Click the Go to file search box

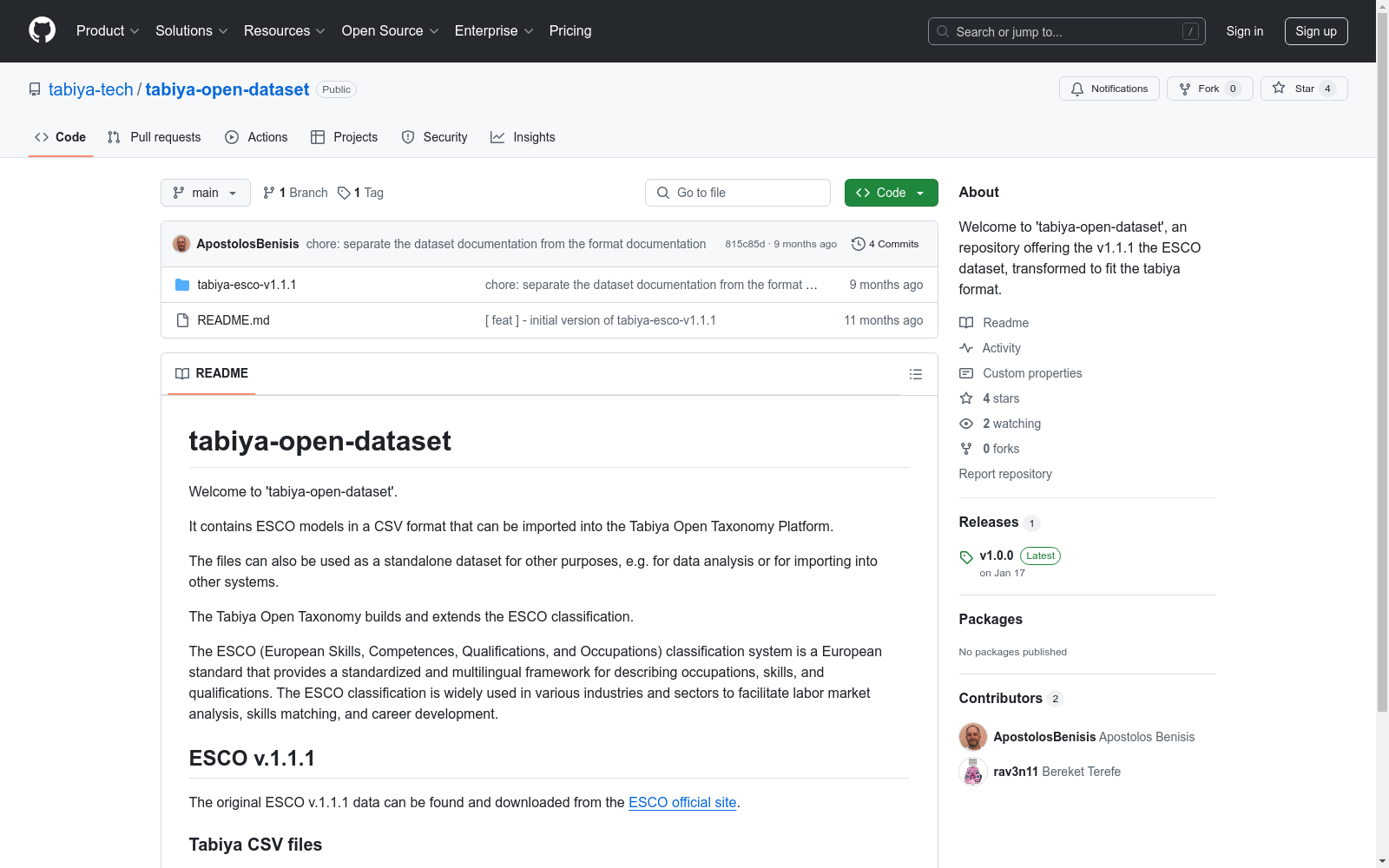(x=738, y=193)
